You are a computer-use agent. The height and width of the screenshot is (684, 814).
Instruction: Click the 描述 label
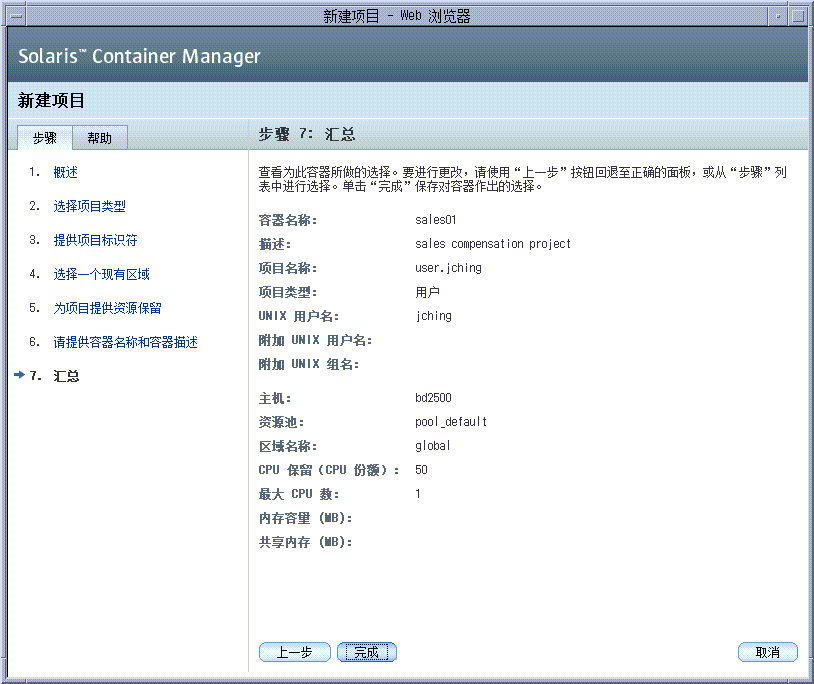tap(275, 244)
